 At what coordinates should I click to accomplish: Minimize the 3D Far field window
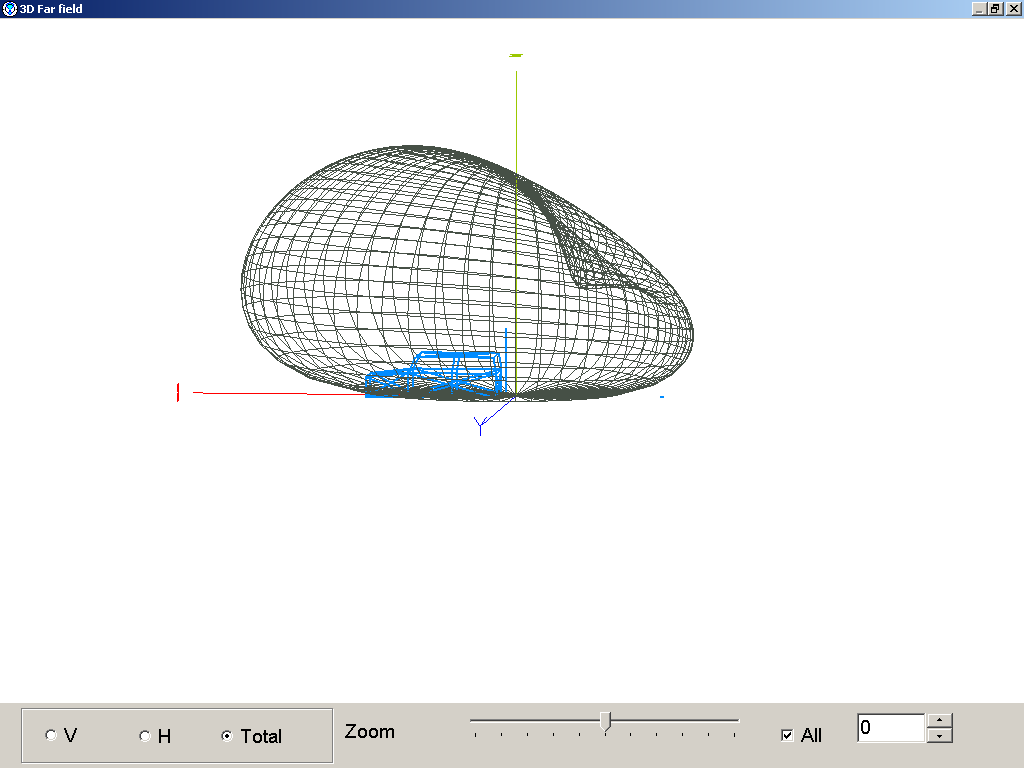pos(979,9)
